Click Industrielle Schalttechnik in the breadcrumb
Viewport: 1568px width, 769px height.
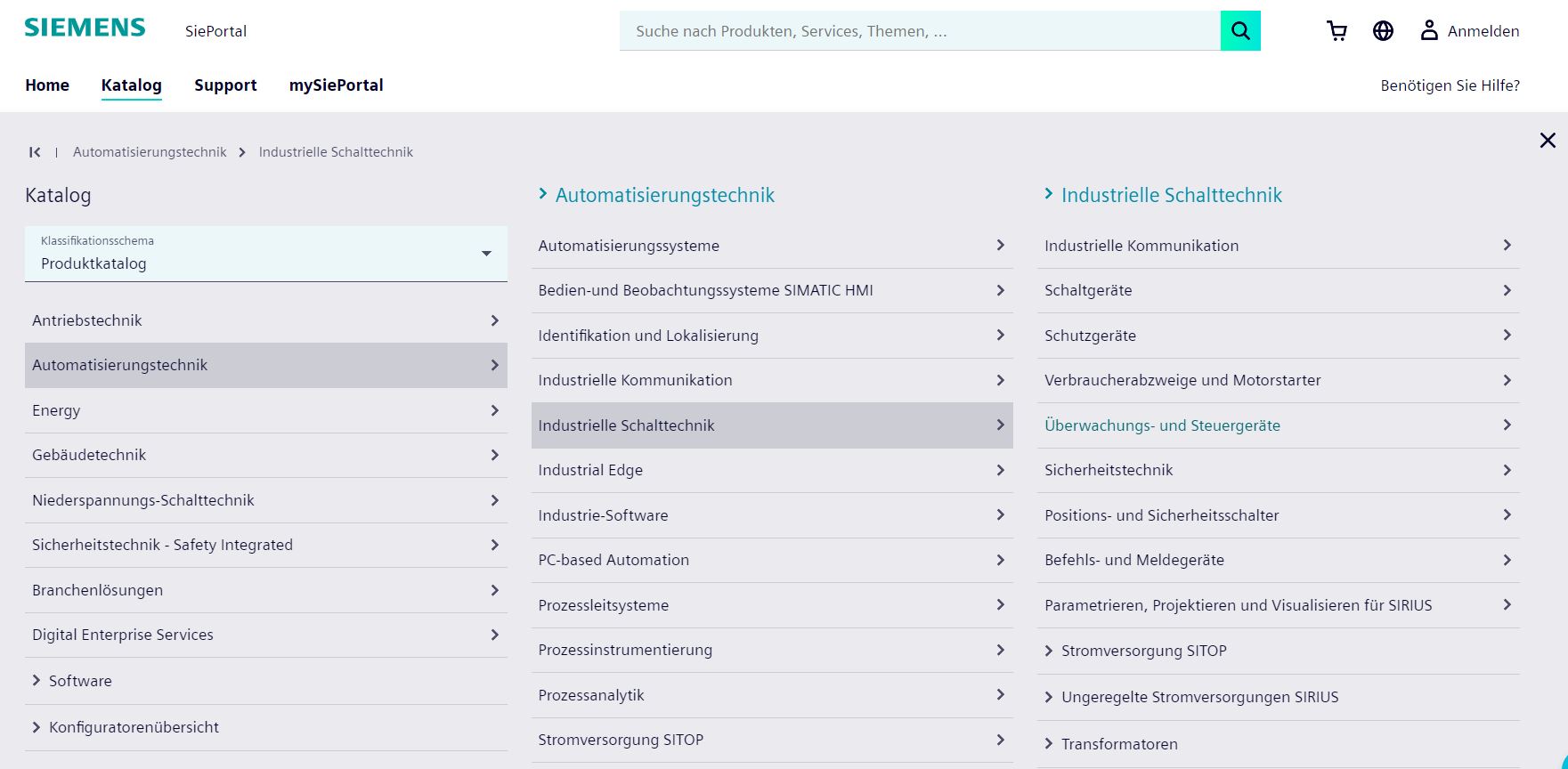tap(336, 152)
